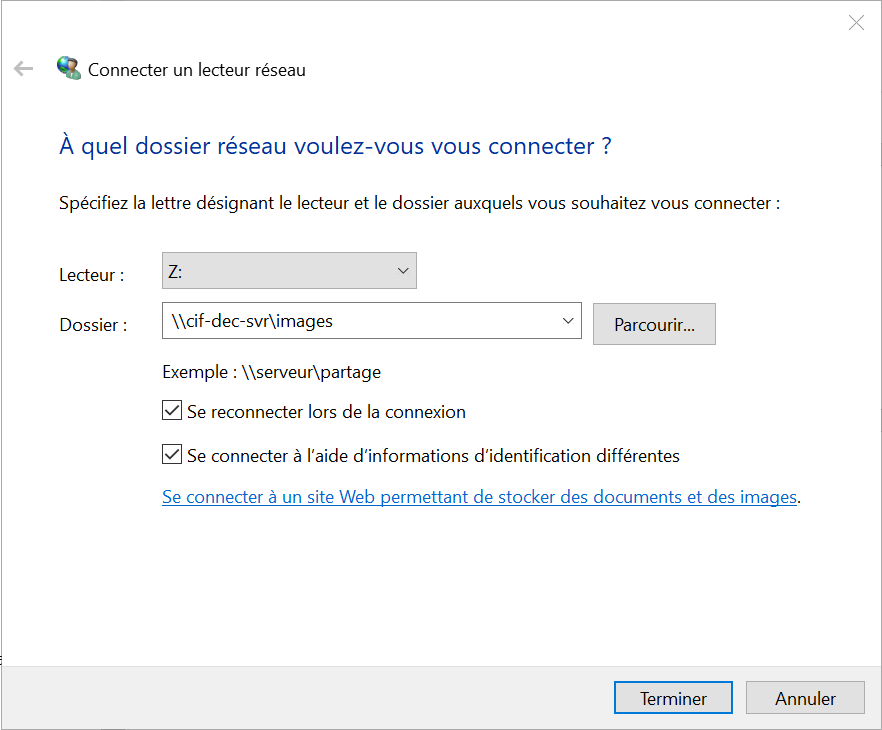The width and height of the screenshot is (882, 730).
Task: Close the dialog with the X button
Action: 856,23
